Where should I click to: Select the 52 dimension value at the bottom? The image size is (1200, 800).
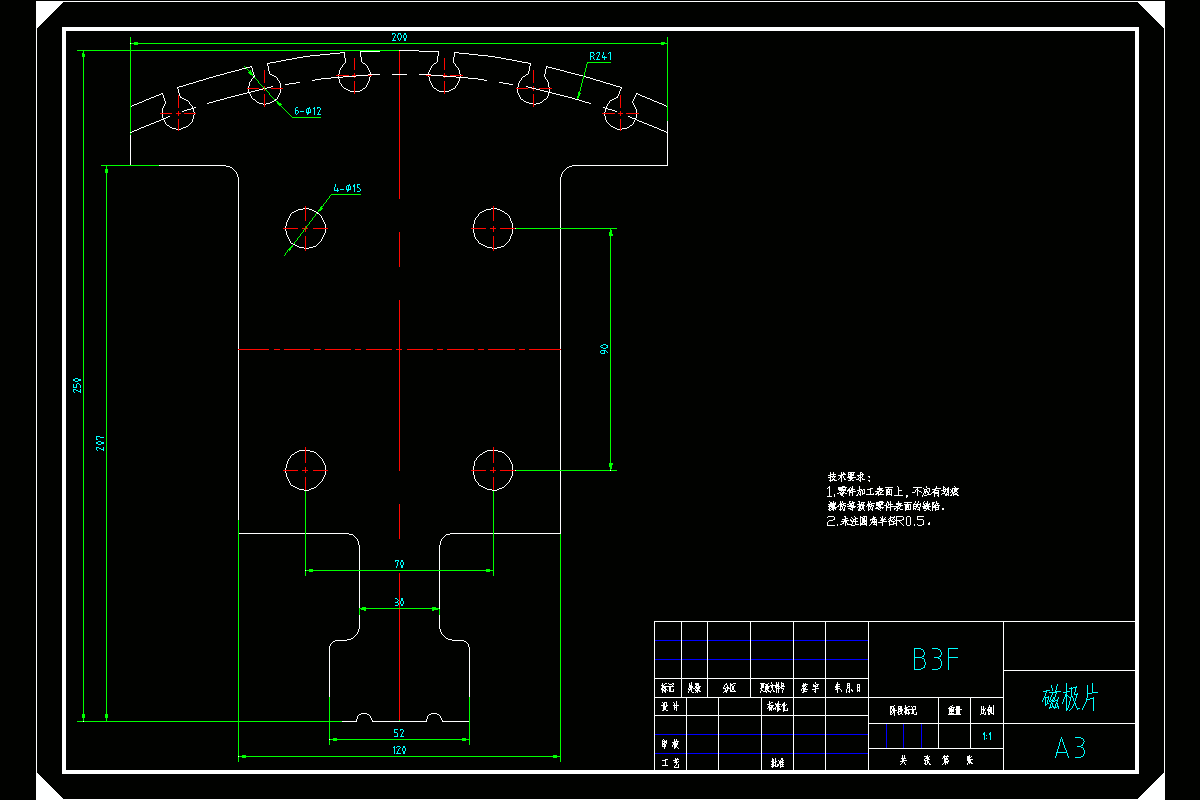pos(399,733)
